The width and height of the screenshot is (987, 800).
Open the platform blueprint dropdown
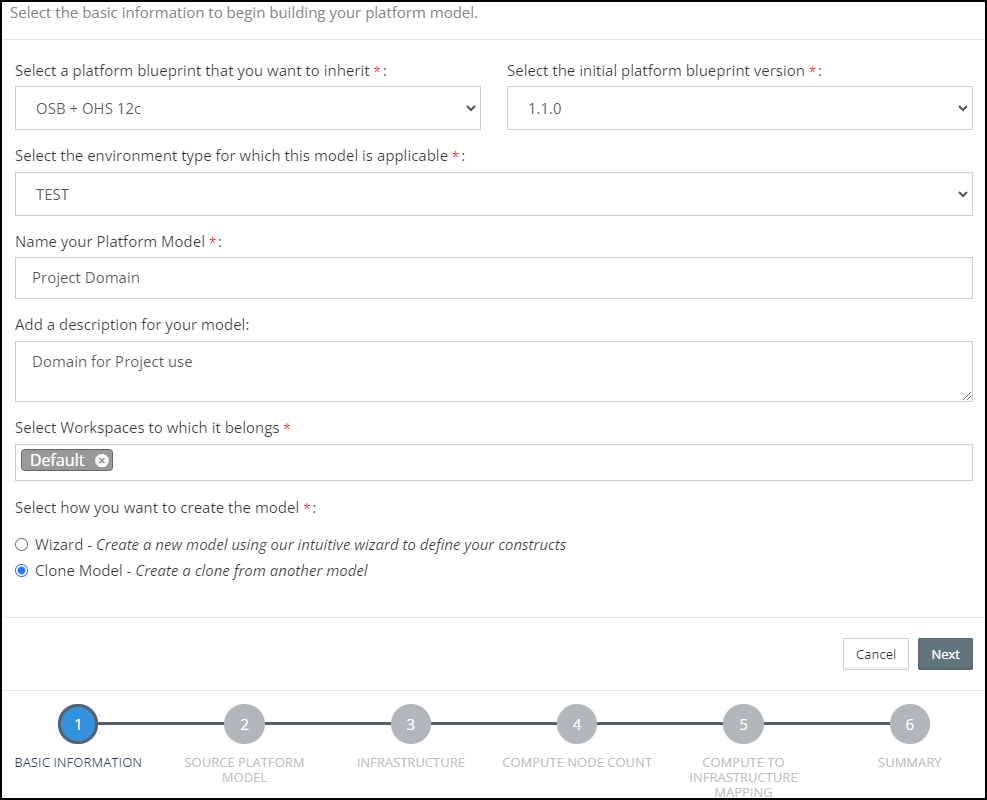(x=248, y=108)
